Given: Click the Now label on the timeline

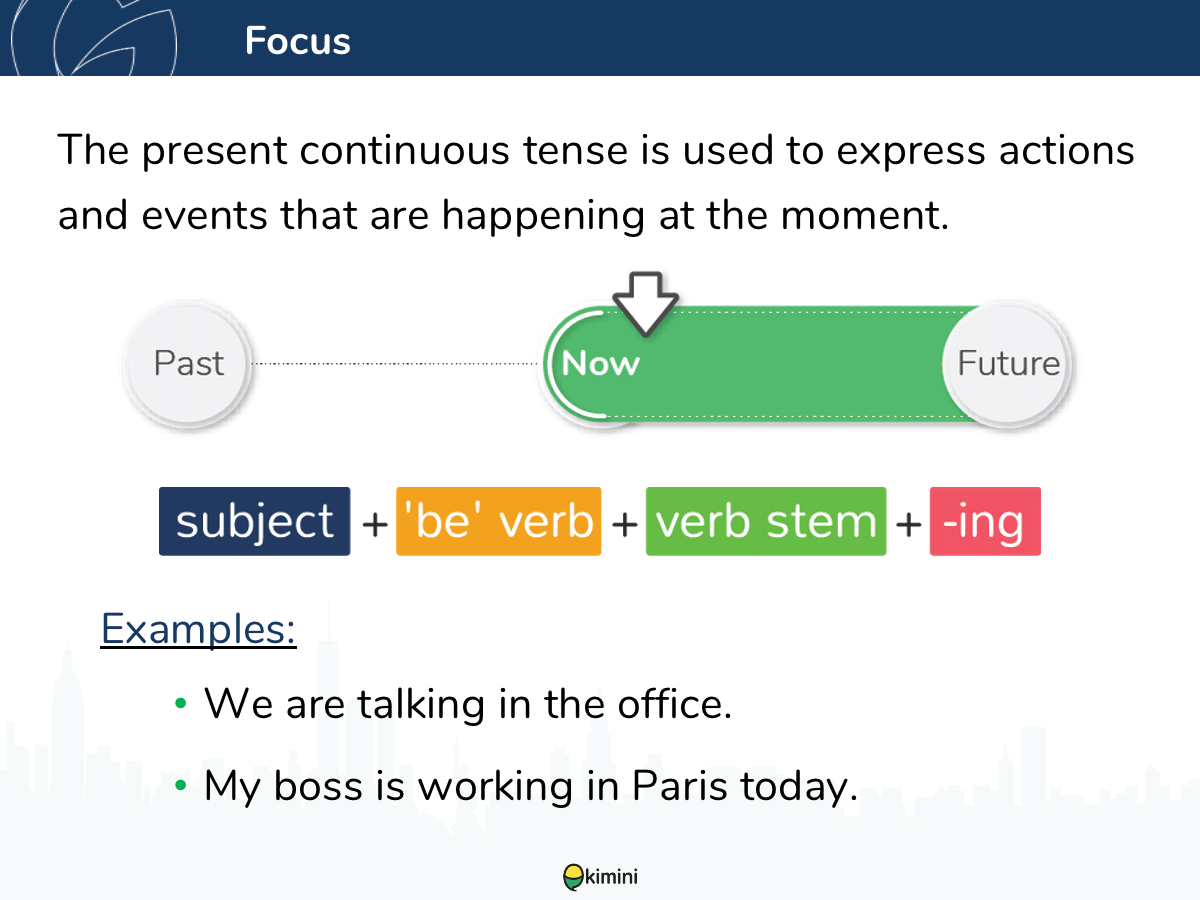Looking at the screenshot, I should [x=600, y=363].
